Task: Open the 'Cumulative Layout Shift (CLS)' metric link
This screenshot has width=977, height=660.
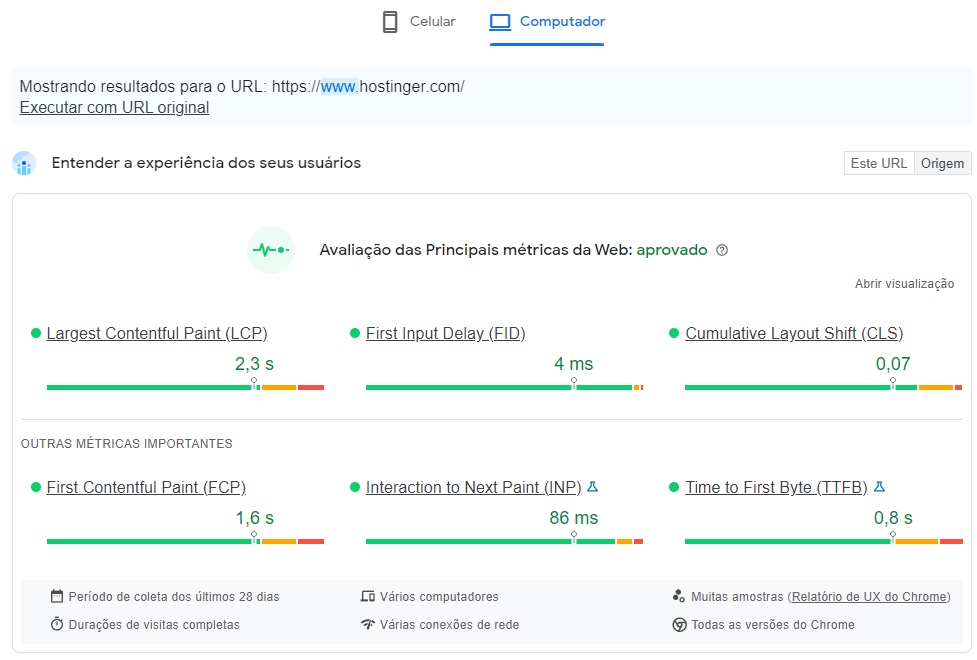Action: 793,333
